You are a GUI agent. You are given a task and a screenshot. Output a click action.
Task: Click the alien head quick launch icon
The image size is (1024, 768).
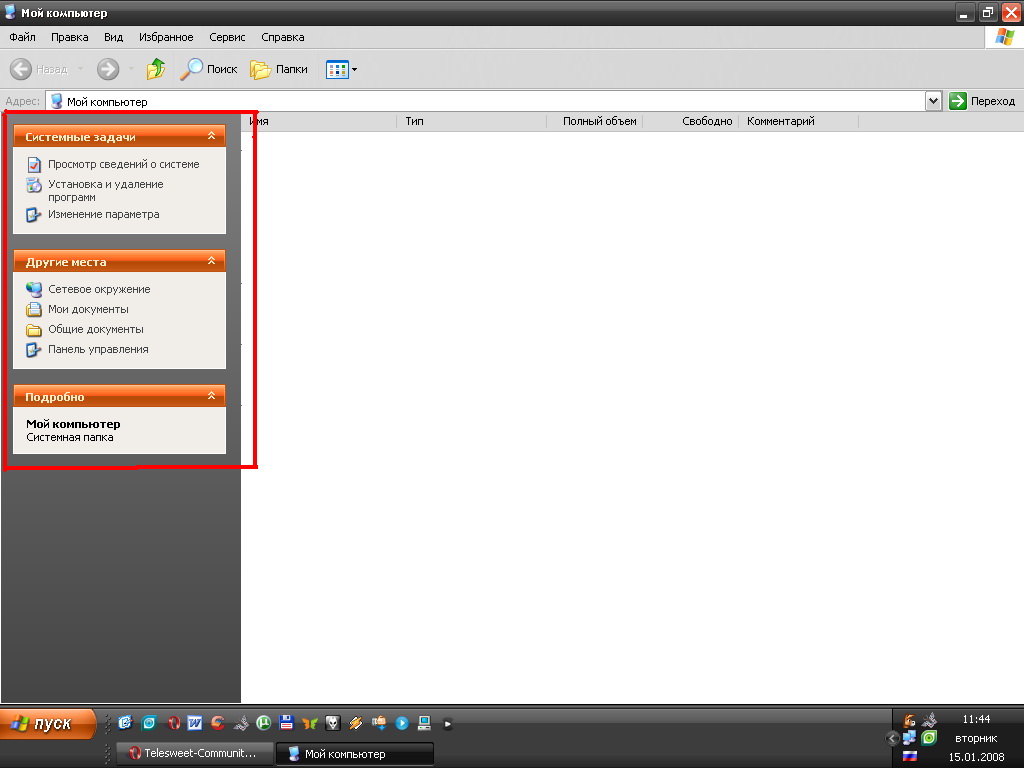coord(332,723)
